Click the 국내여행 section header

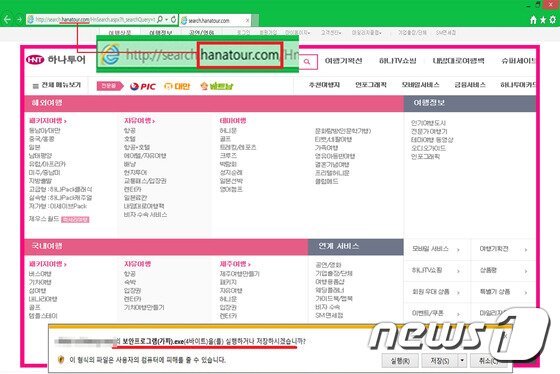pos(166,246)
